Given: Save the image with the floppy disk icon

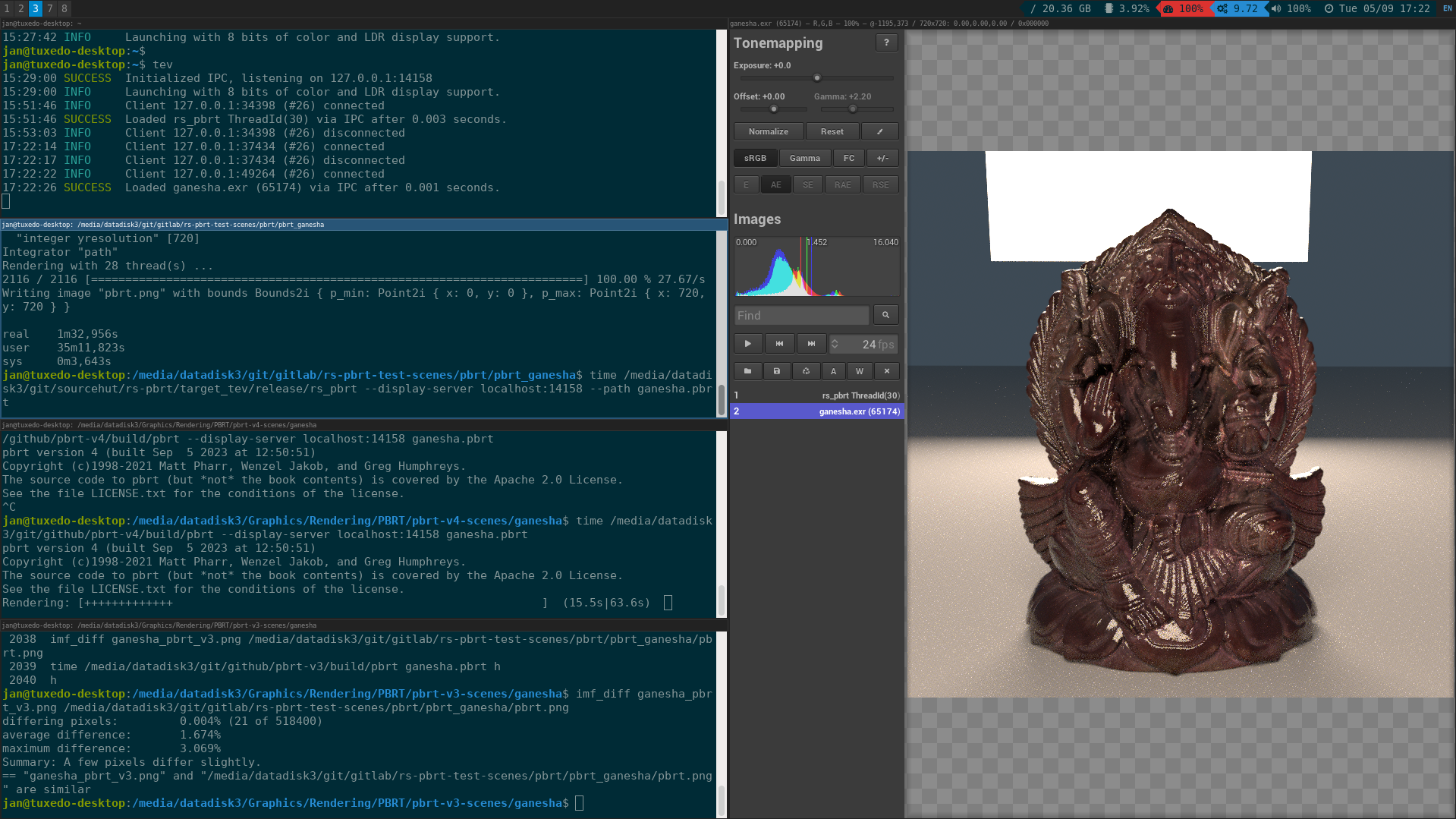Looking at the screenshot, I should (x=776, y=371).
